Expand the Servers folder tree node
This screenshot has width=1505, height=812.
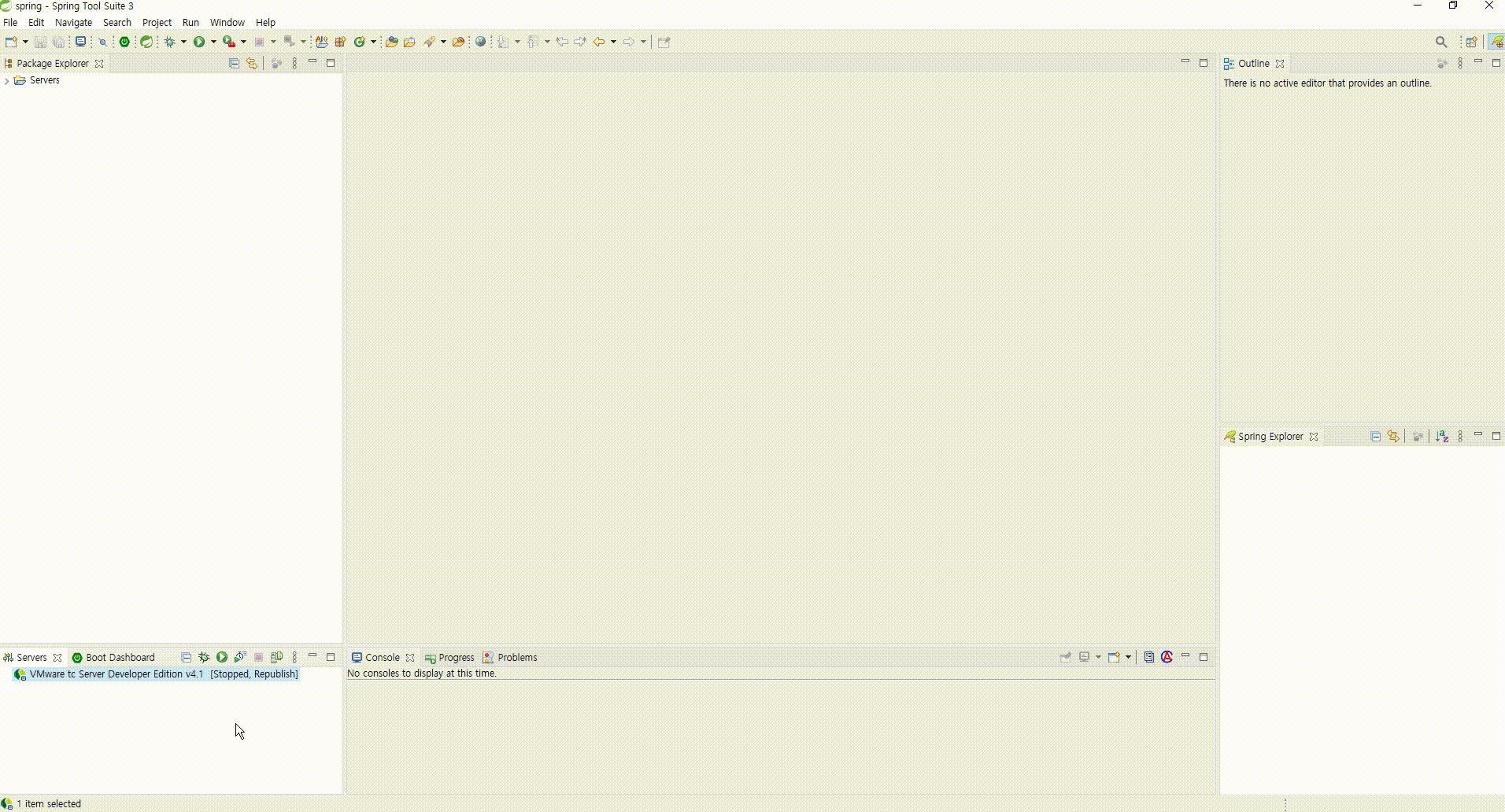coord(7,81)
